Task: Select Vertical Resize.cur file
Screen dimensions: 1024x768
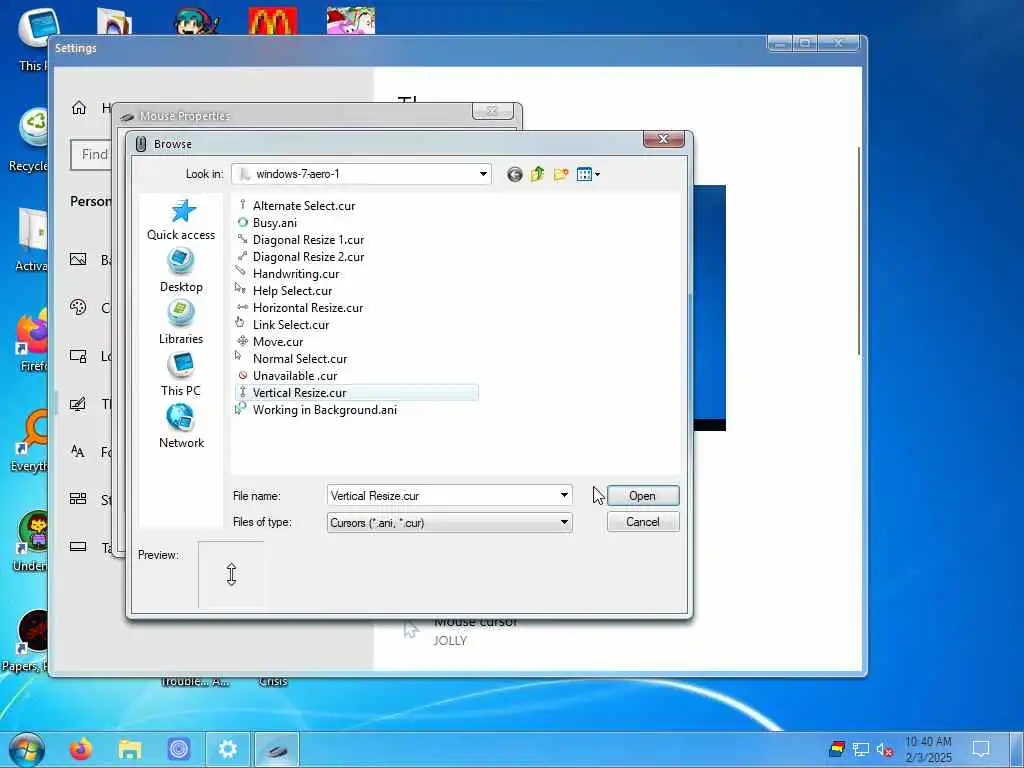Action: pos(357,392)
